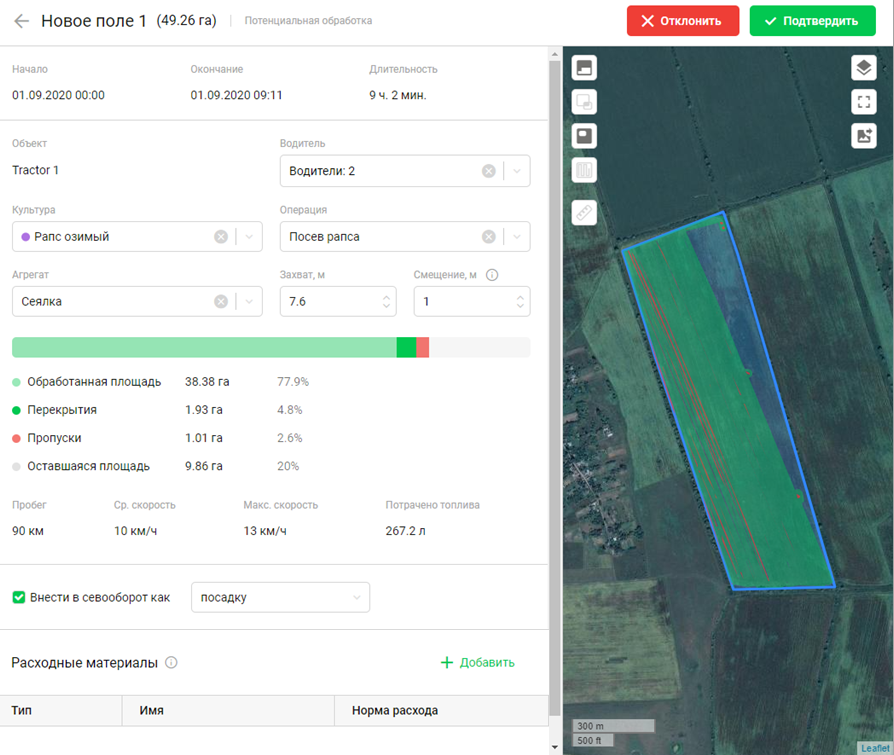This screenshot has width=894, height=755.
Task: Click the processed area progress bar
Action: (204, 347)
